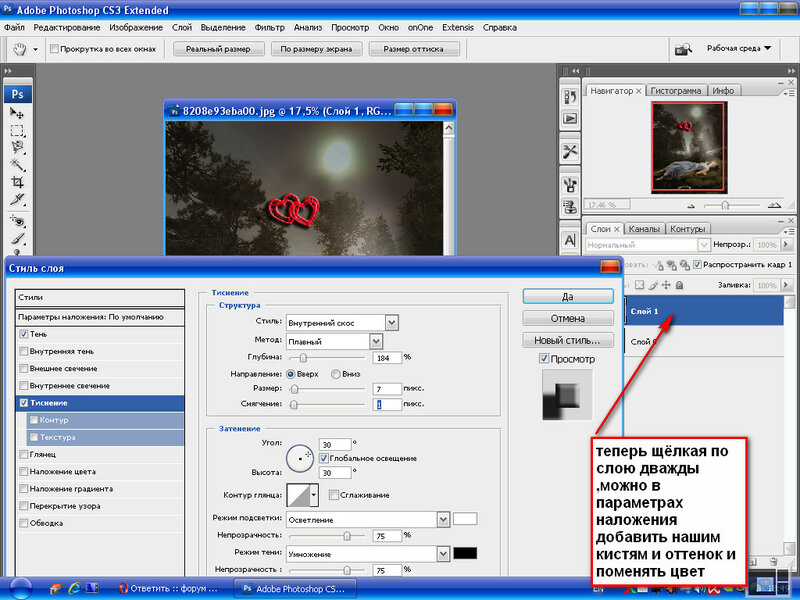
Task: Select the Magic Wand tool
Action: 17,164
